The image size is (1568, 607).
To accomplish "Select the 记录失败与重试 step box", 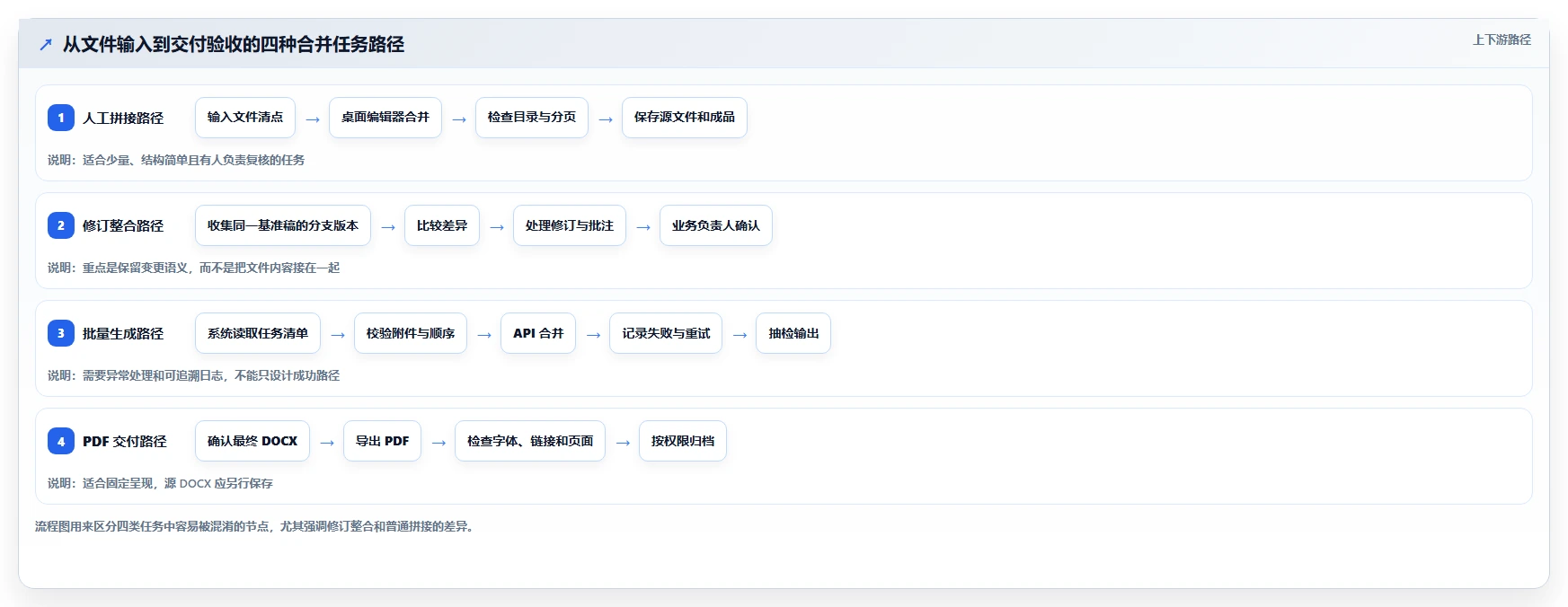I will [666, 333].
